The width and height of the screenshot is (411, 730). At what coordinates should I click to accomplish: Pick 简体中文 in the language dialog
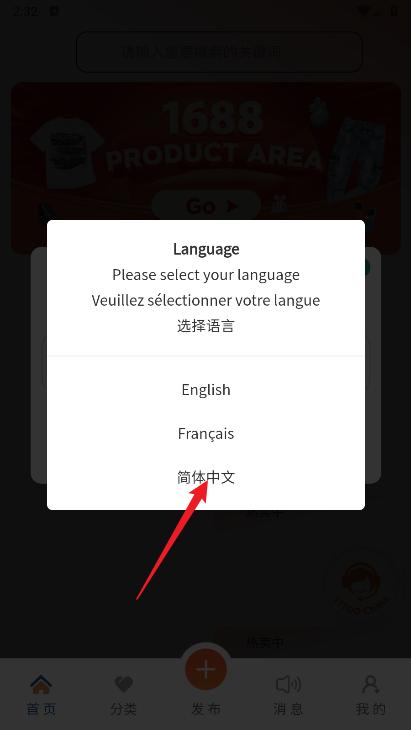pos(206,478)
